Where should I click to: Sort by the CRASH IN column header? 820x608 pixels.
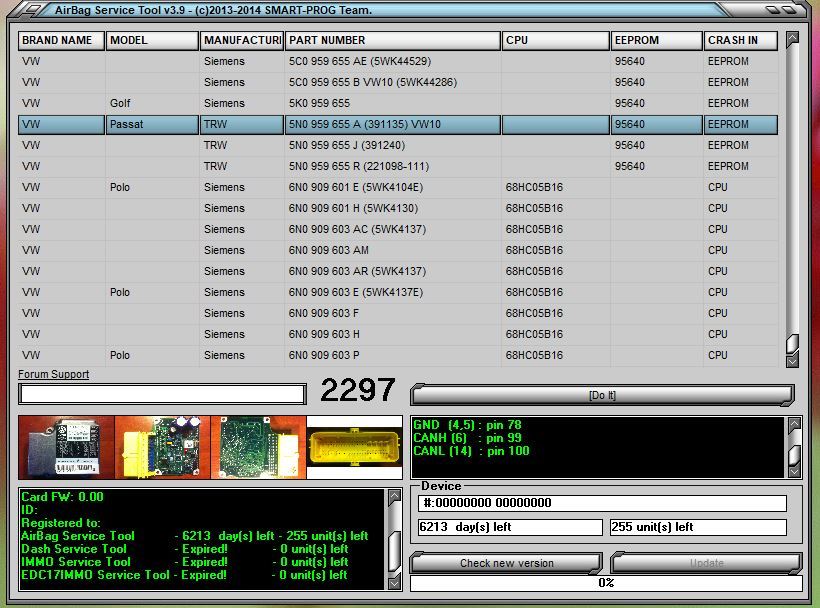(x=741, y=41)
